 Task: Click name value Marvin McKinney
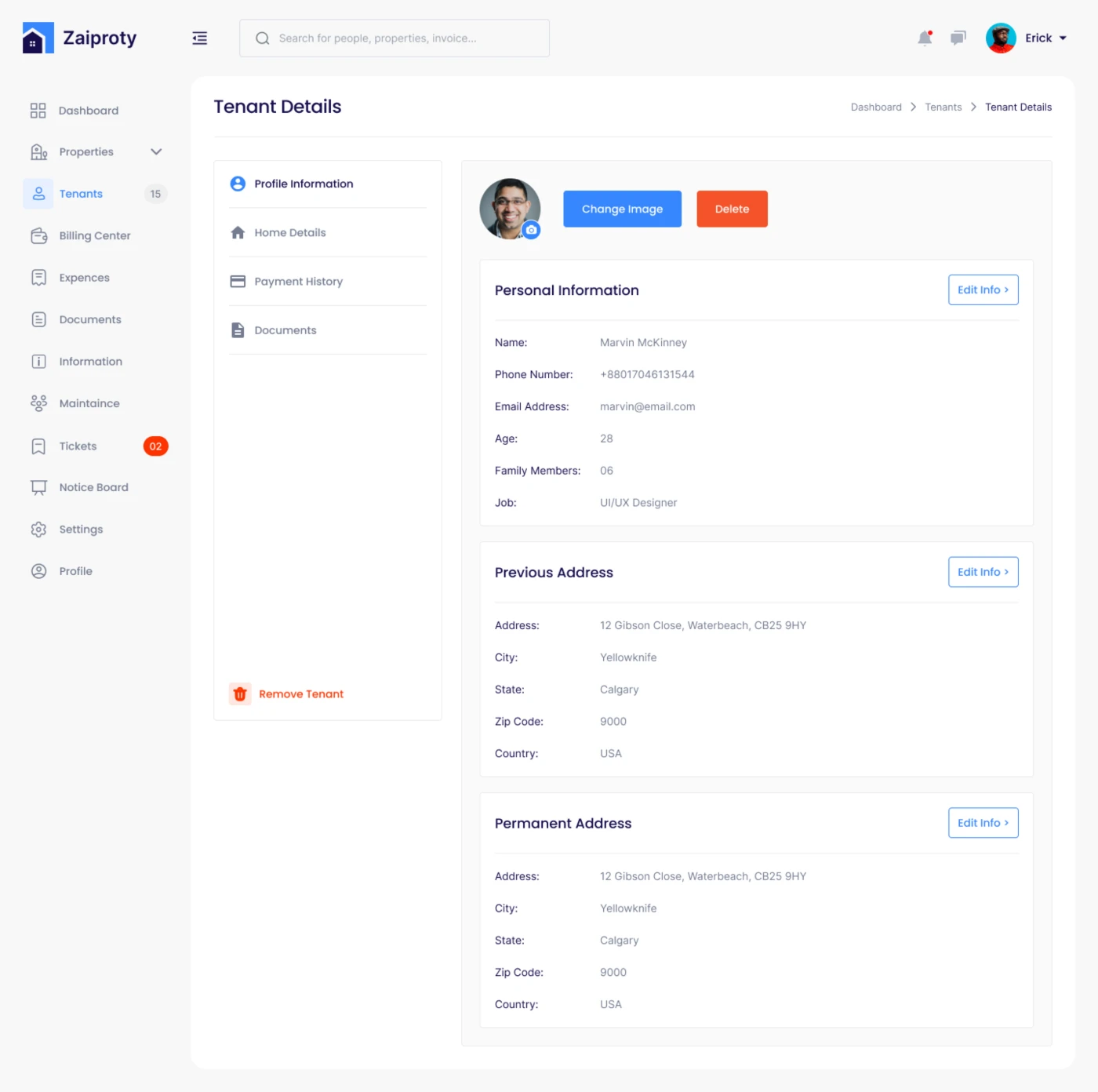click(643, 343)
